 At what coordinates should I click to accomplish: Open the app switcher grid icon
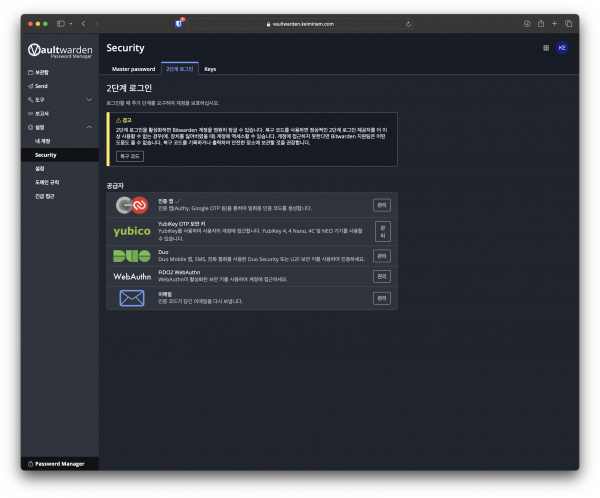(545, 47)
